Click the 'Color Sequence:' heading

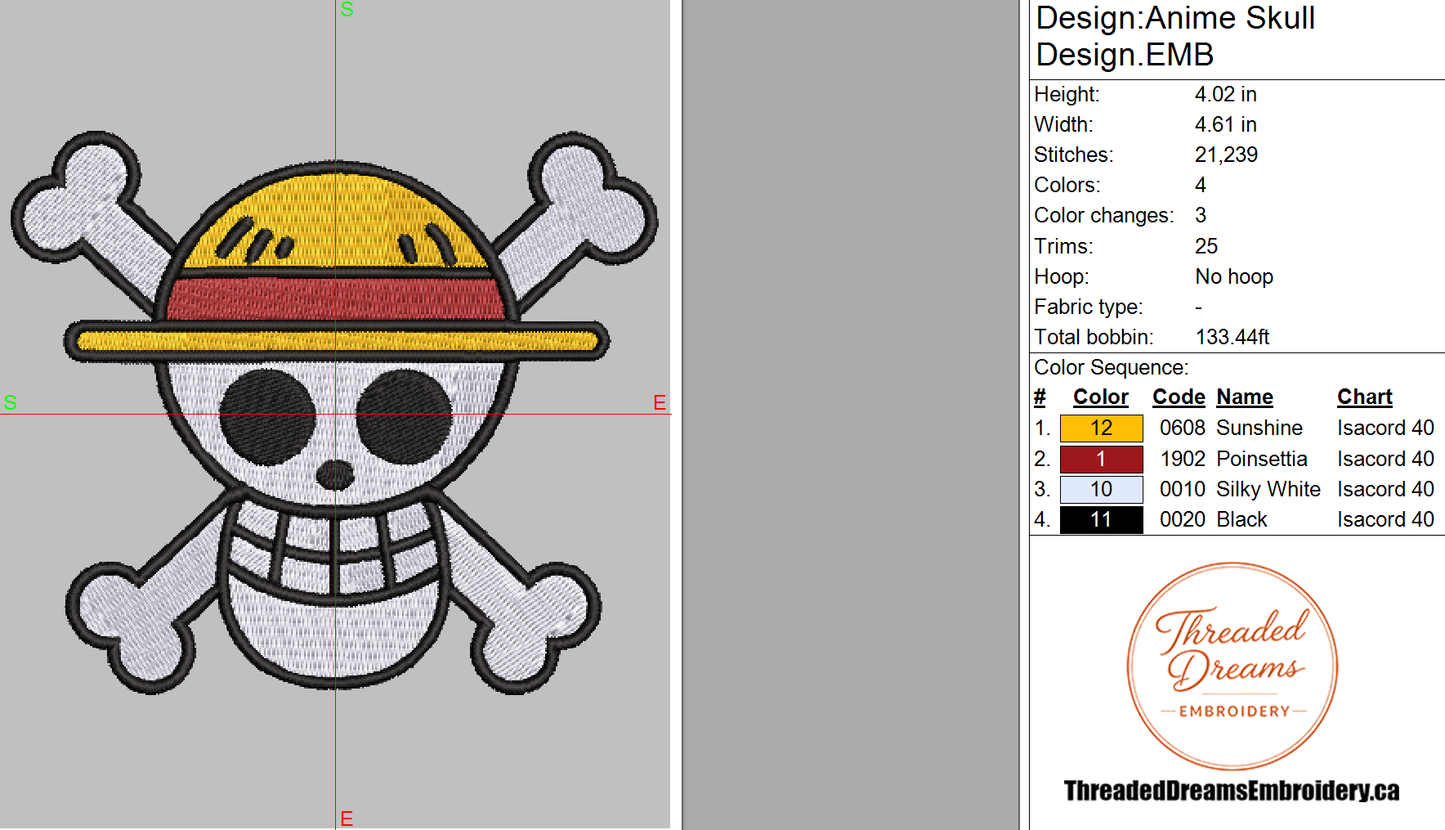point(1111,367)
